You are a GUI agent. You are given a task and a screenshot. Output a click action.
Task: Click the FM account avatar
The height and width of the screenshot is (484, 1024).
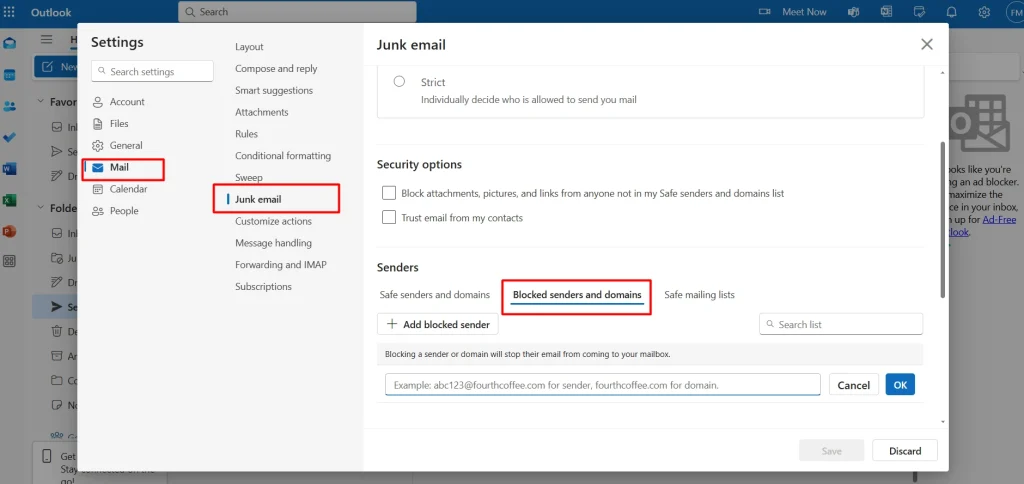[1013, 12]
